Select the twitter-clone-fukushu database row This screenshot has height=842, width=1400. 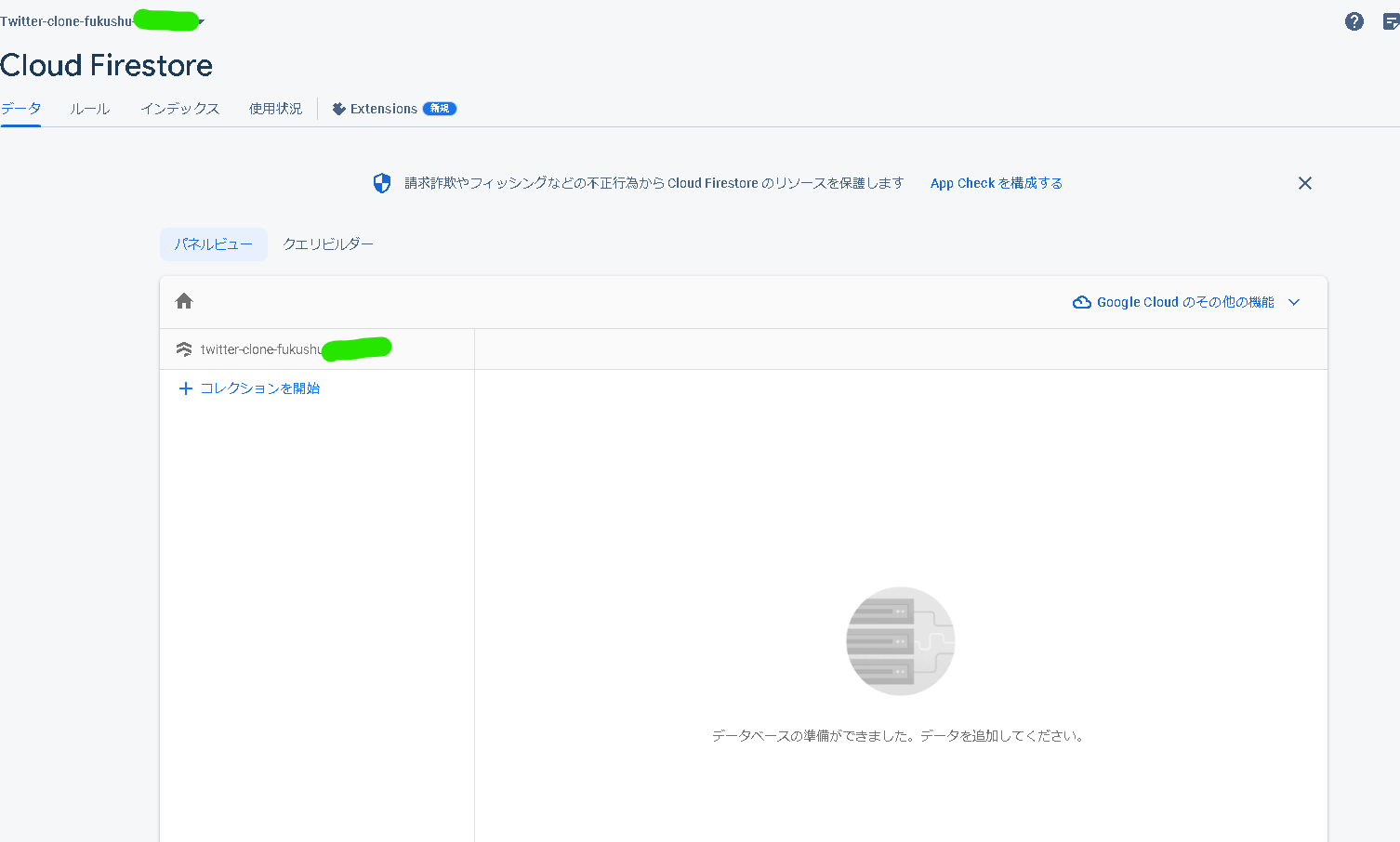317,349
